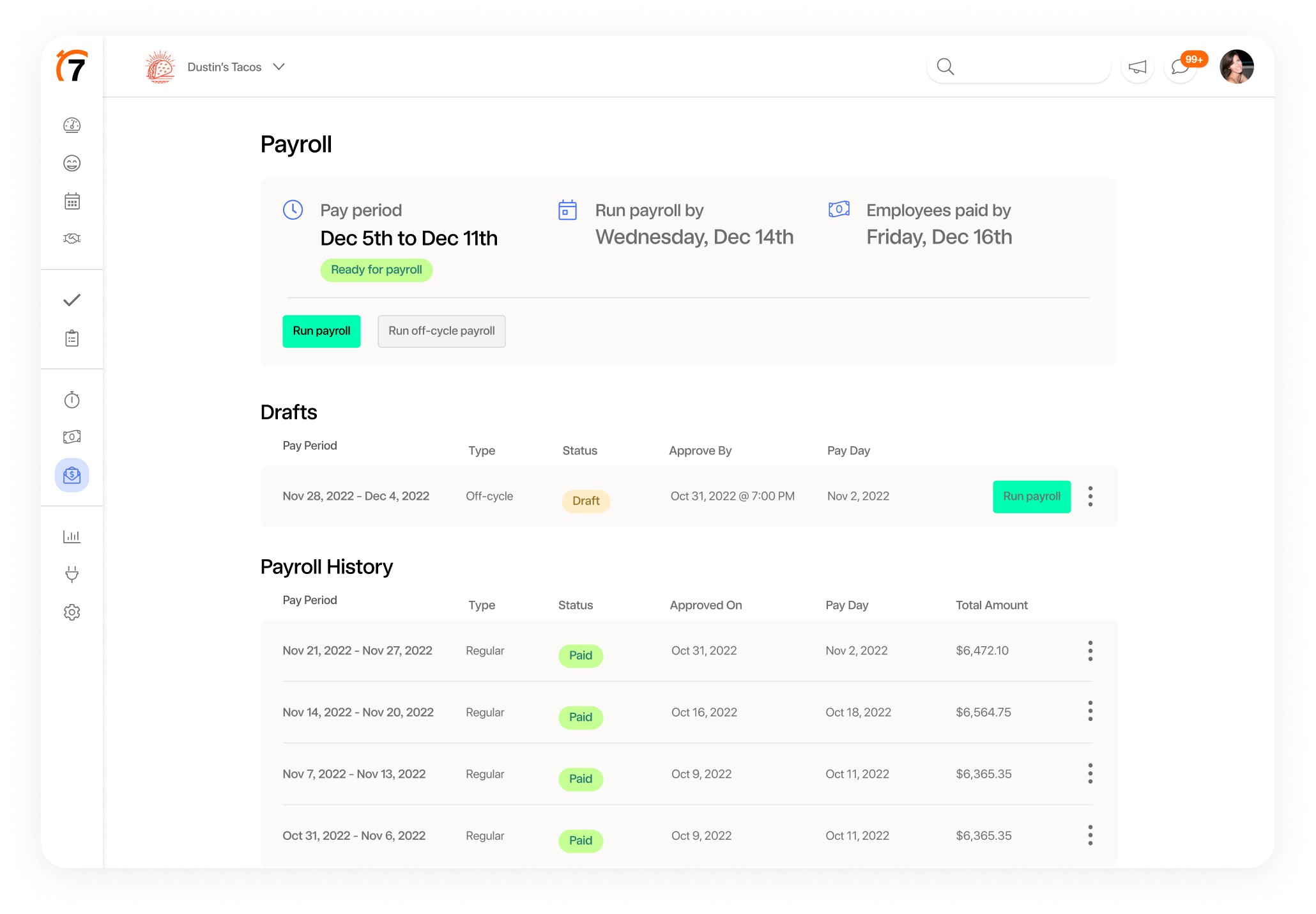Click the megaphone announcements icon

point(1137,67)
